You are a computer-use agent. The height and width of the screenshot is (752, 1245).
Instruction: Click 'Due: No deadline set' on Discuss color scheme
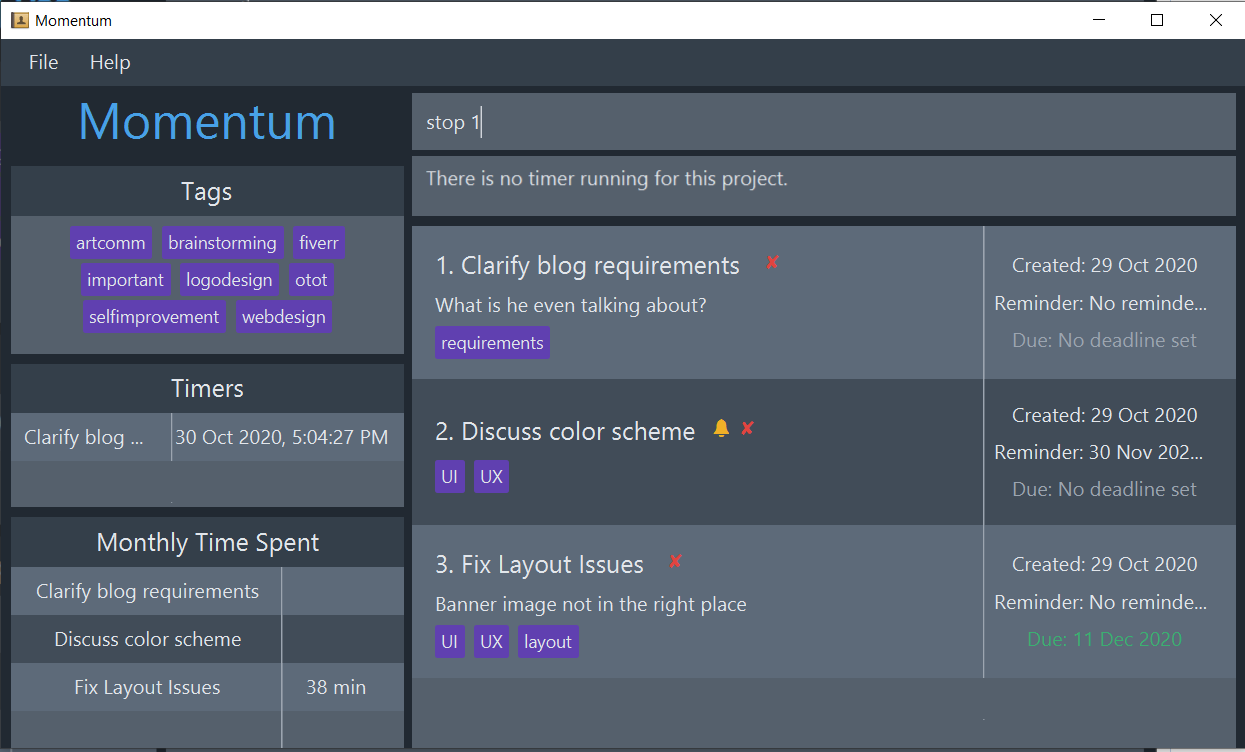(x=1104, y=489)
